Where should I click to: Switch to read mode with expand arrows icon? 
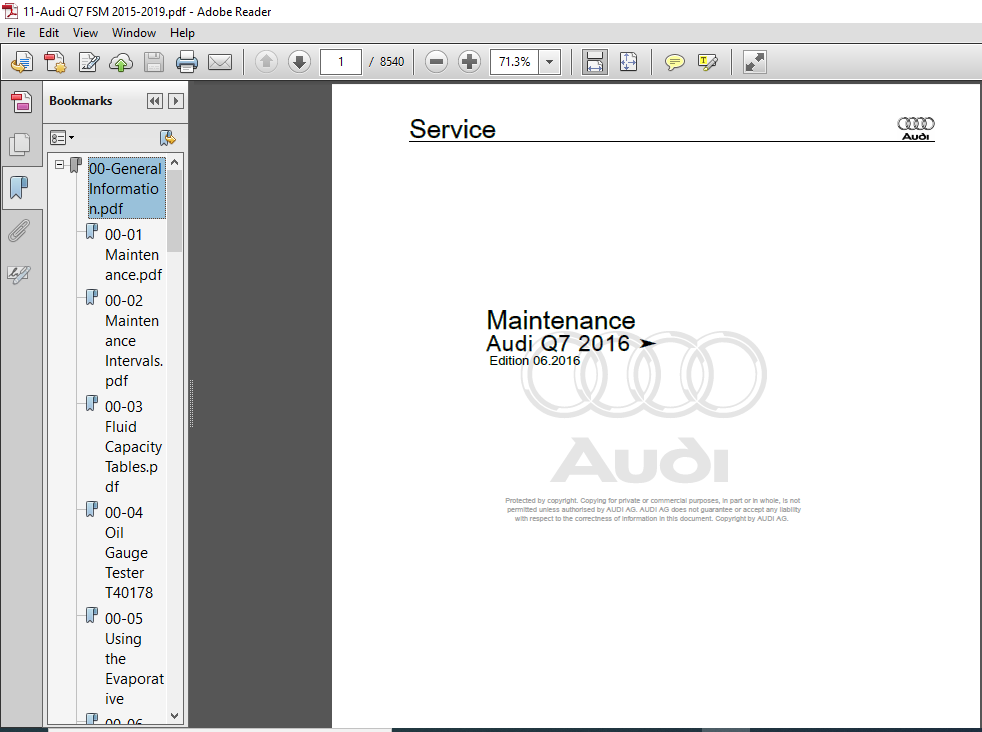(x=755, y=62)
